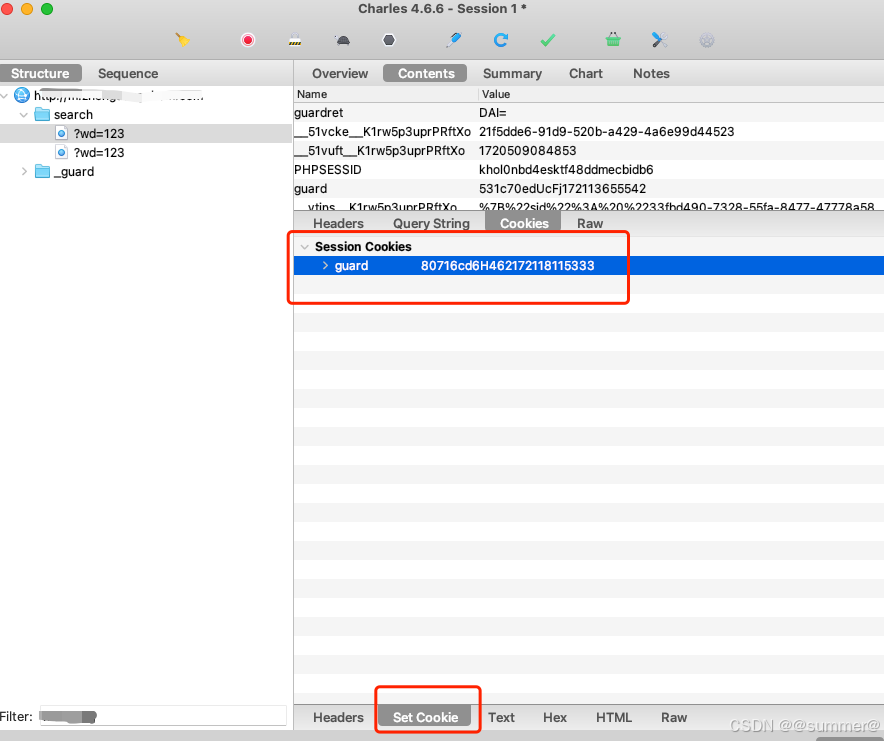Expand the guard session cookie row

click(325, 266)
